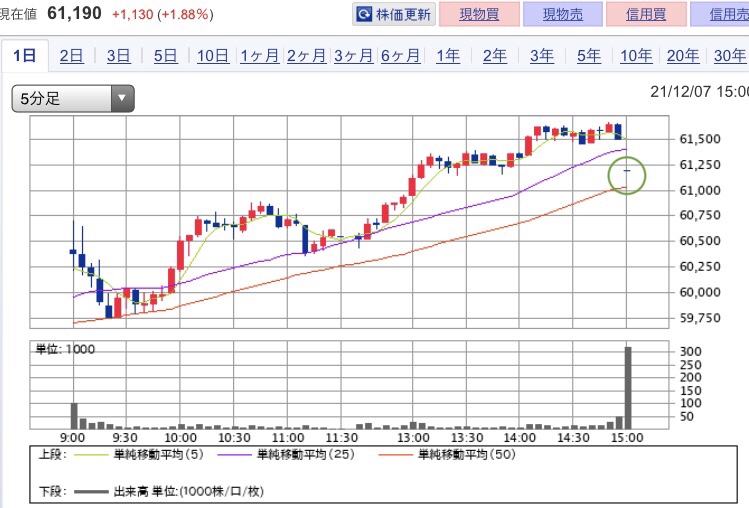Click the 信用買 button

click(646, 14)
